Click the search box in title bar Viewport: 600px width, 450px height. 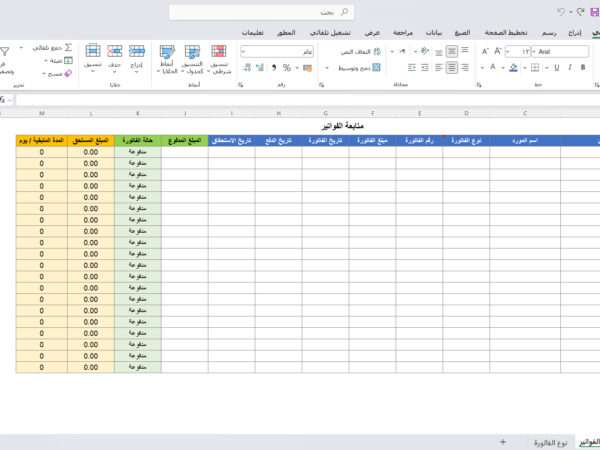click(262, 12)
